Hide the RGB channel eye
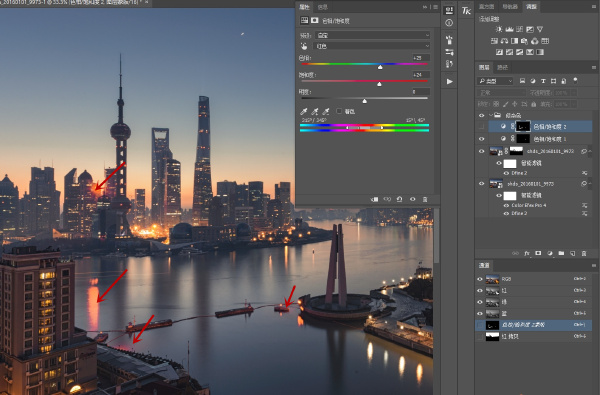This screenshot has width=600, height=395. point(480,279)
